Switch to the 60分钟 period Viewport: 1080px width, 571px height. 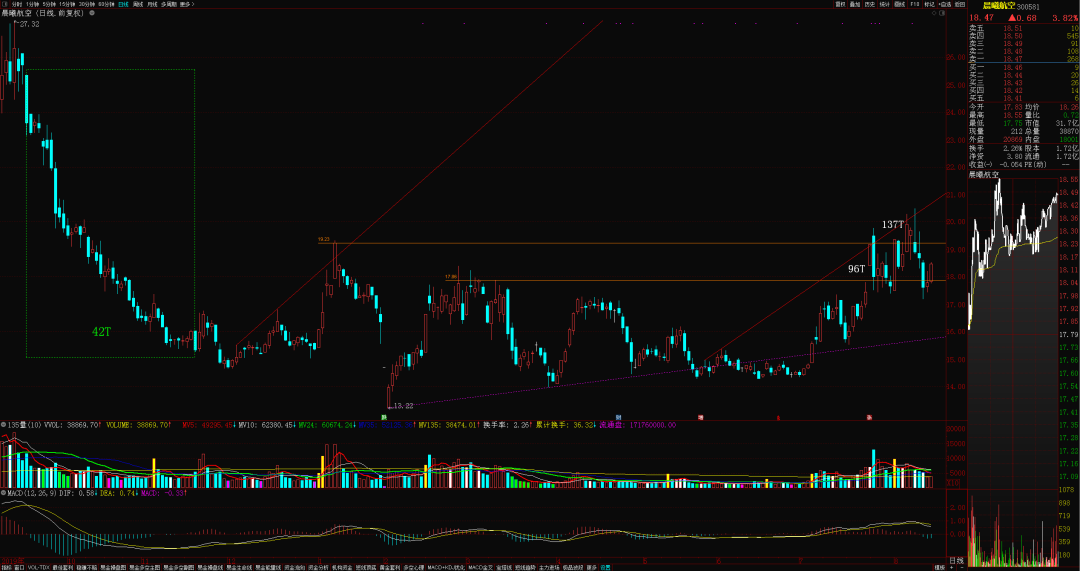(x=106, y=4)
